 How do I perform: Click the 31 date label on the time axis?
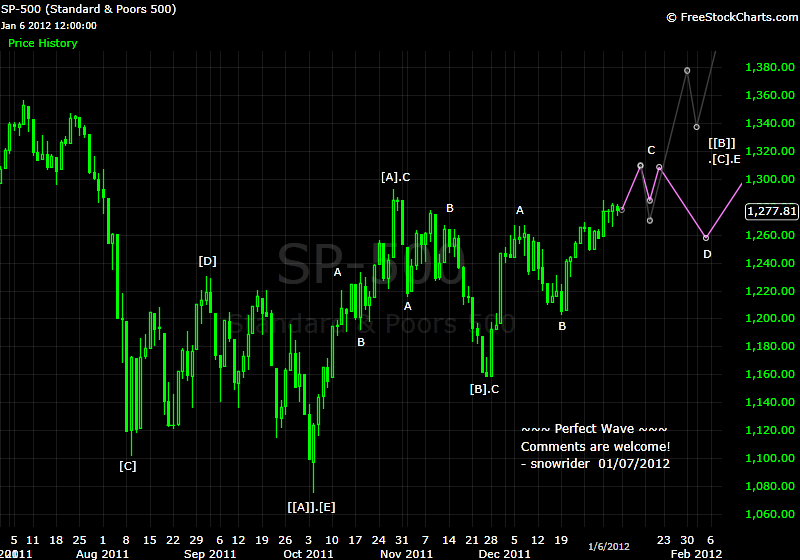(x=402, y=540)
